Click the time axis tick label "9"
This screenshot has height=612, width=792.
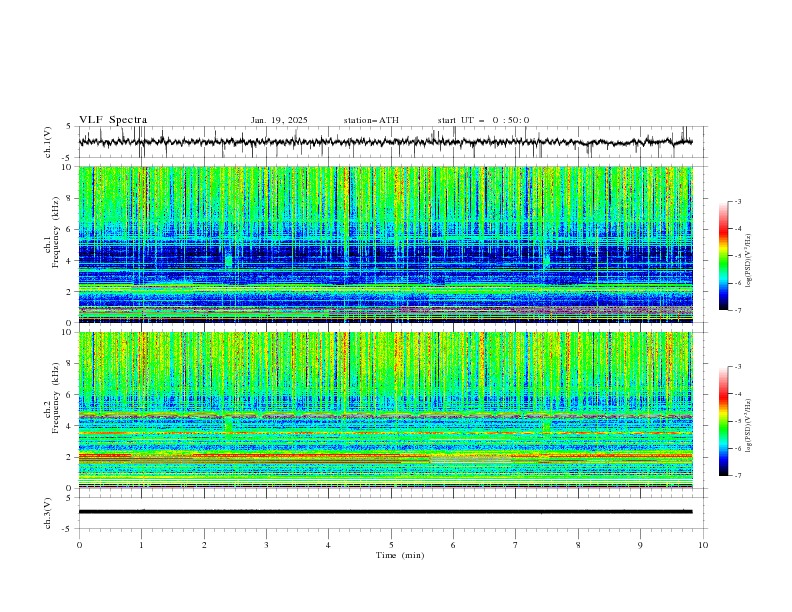640,545
